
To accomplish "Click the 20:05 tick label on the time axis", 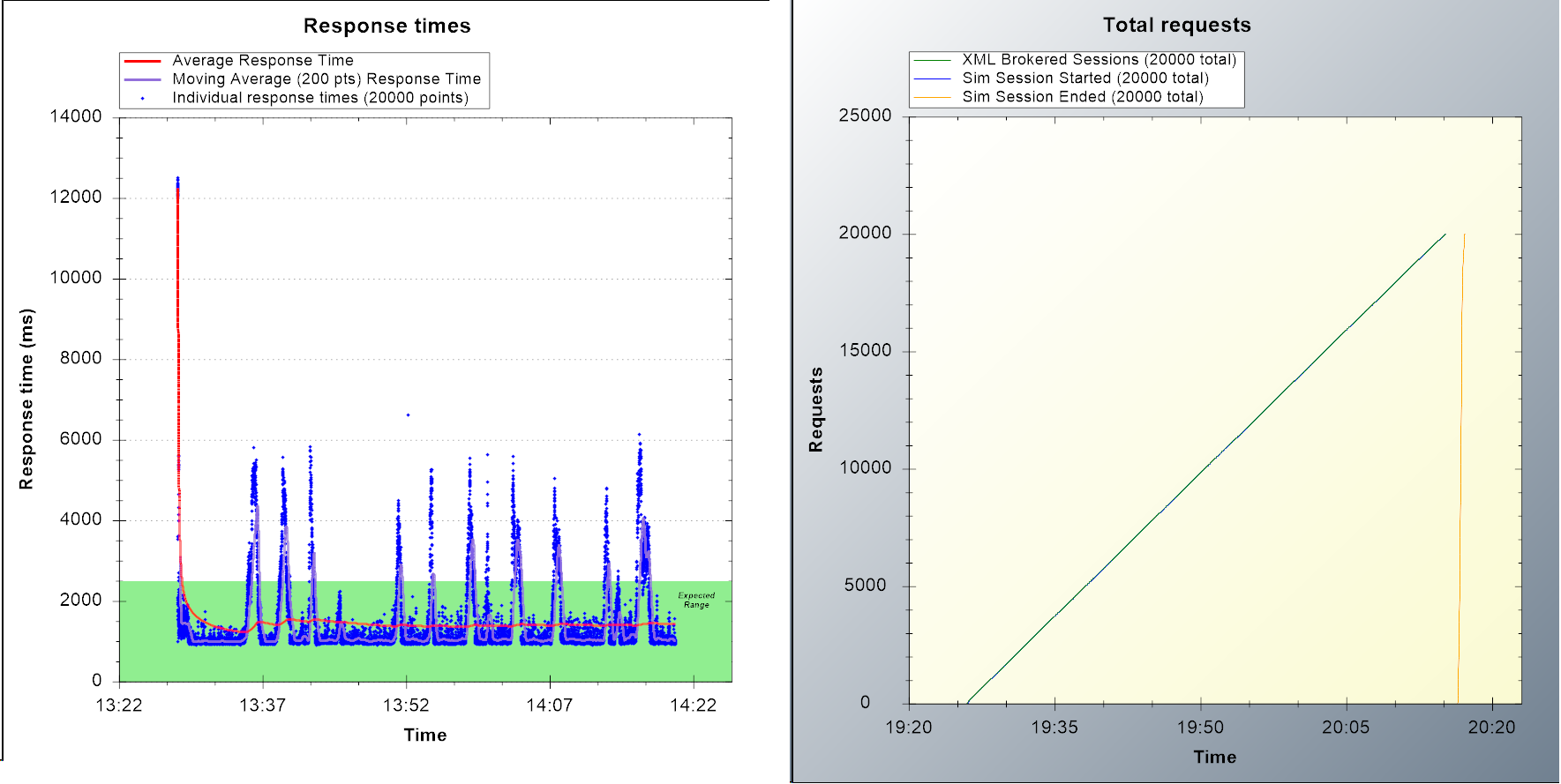I will (1346, 728).
